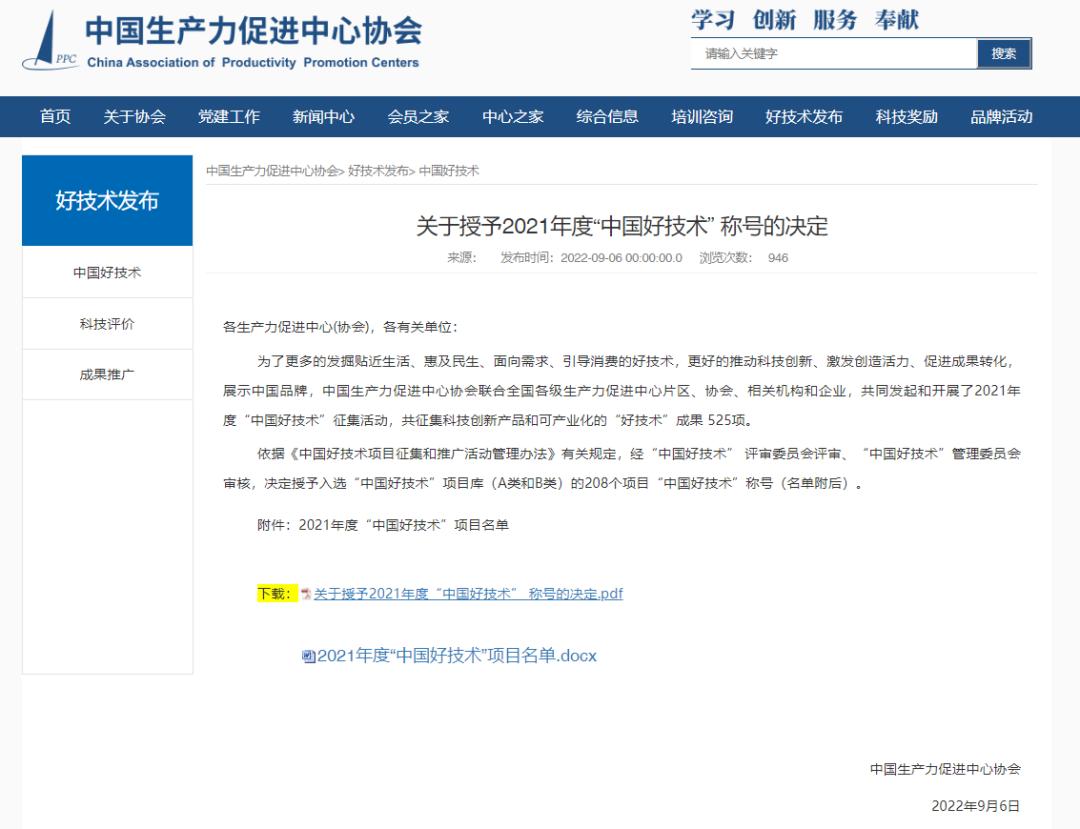Click site title 中国生产力促进中心协会
This screenshot has height=829, width=1080.
[253, 30]
